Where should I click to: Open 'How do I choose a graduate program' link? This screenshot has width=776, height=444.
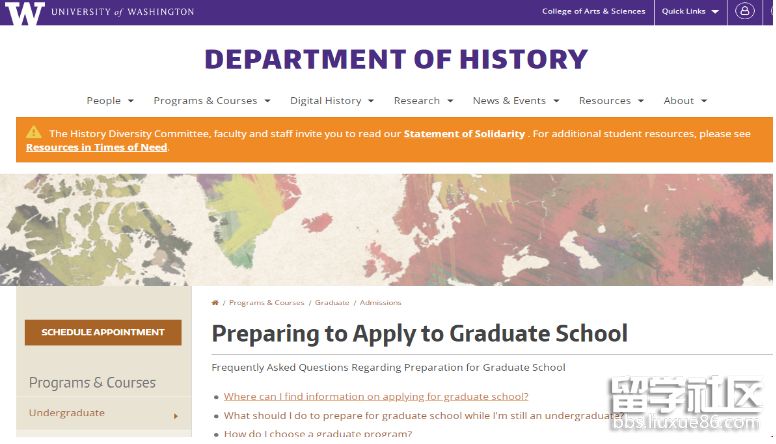318,434
